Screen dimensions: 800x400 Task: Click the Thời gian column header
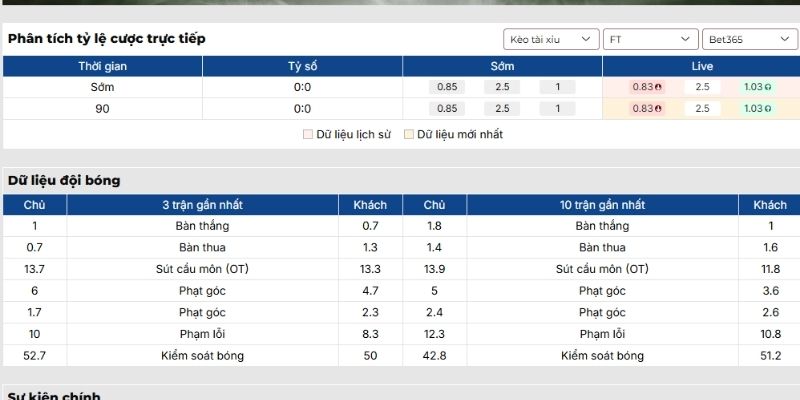(x=103, y=66)
